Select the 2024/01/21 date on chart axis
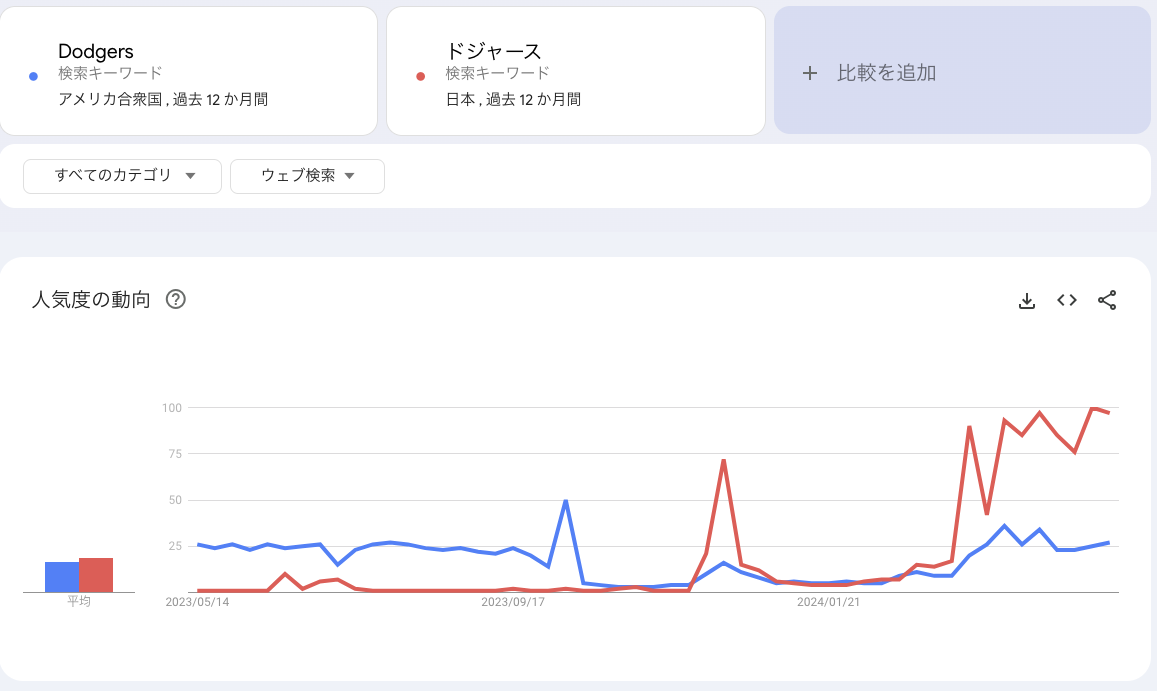1157x691 pixels. coord(828,602)
